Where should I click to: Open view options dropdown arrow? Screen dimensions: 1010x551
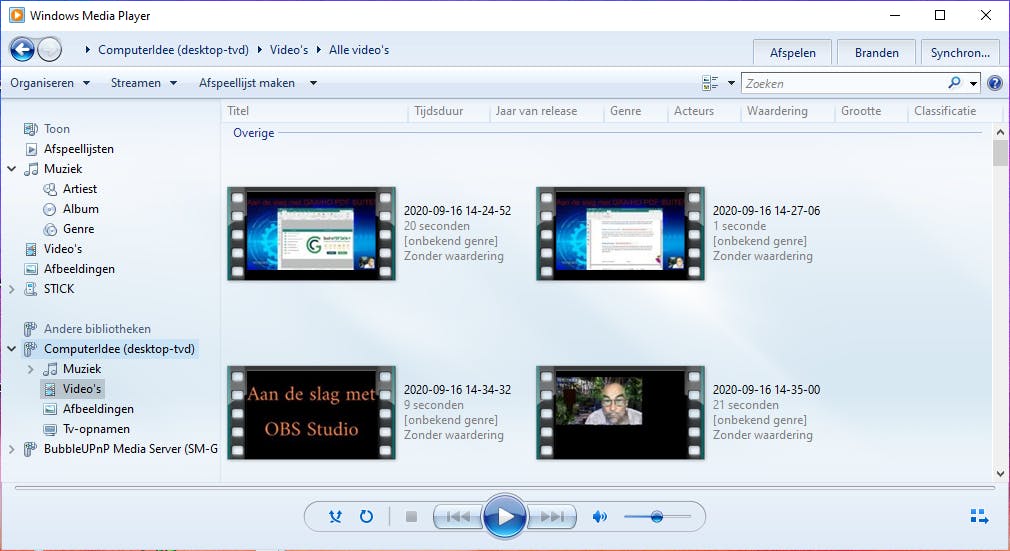tap(730, 82)
